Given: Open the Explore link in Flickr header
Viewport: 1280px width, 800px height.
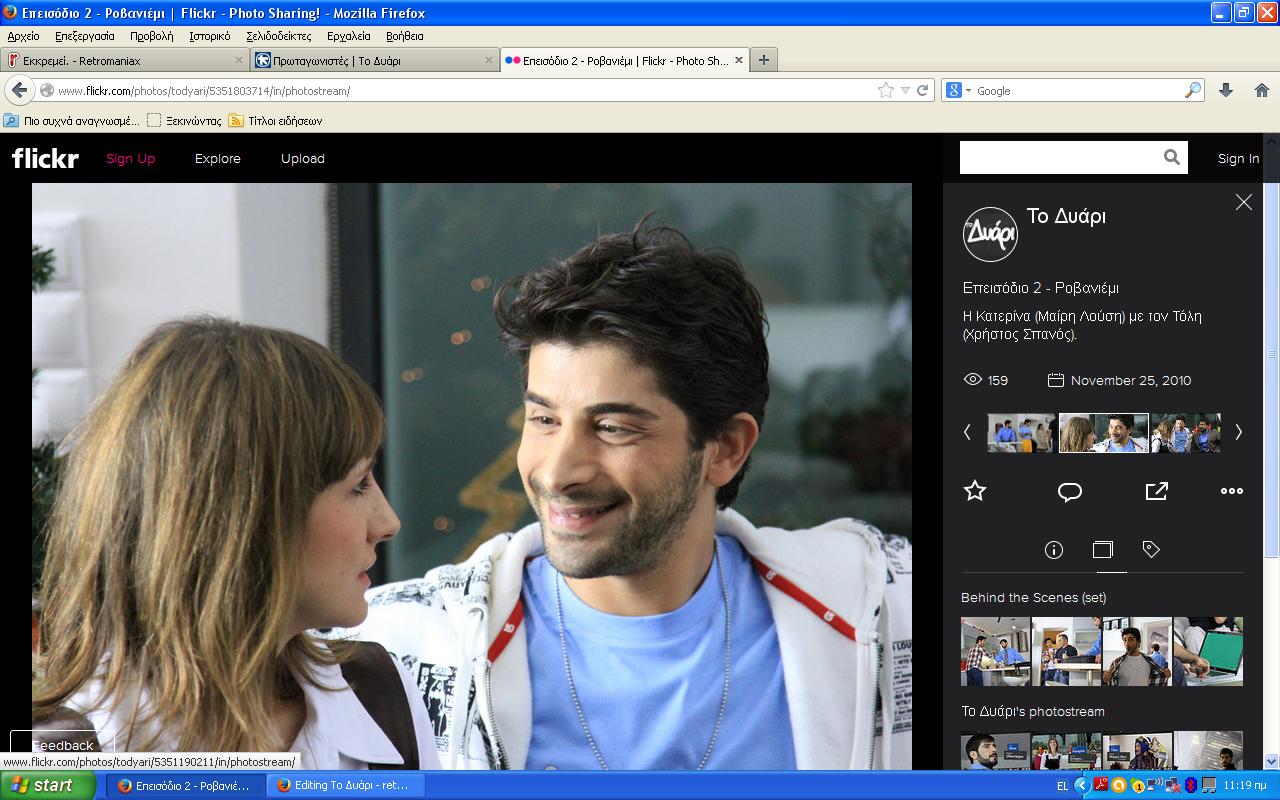Looking at the screenshot, I should pos(217,159).
